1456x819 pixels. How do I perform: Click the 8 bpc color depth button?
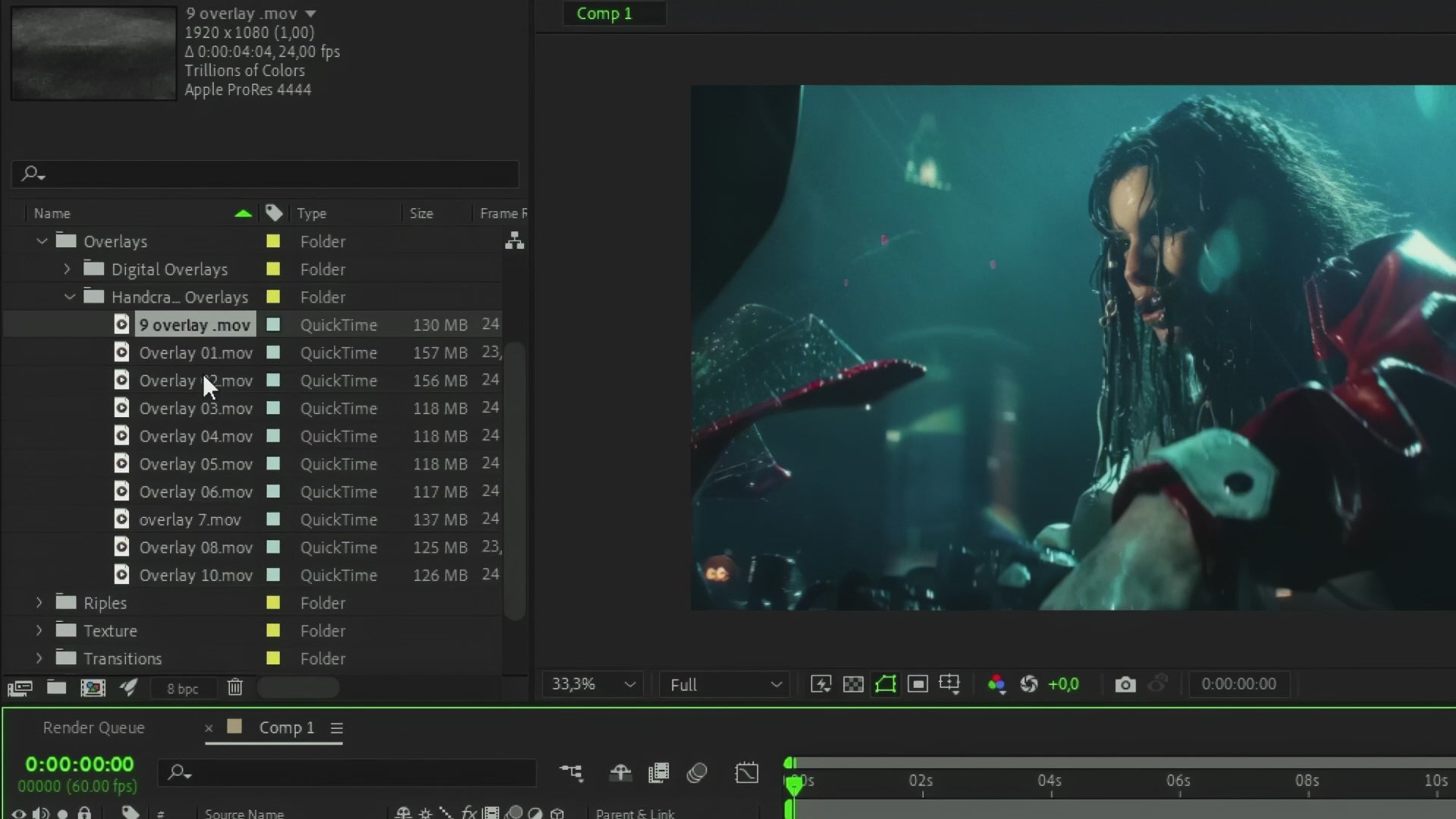[183, 689]
